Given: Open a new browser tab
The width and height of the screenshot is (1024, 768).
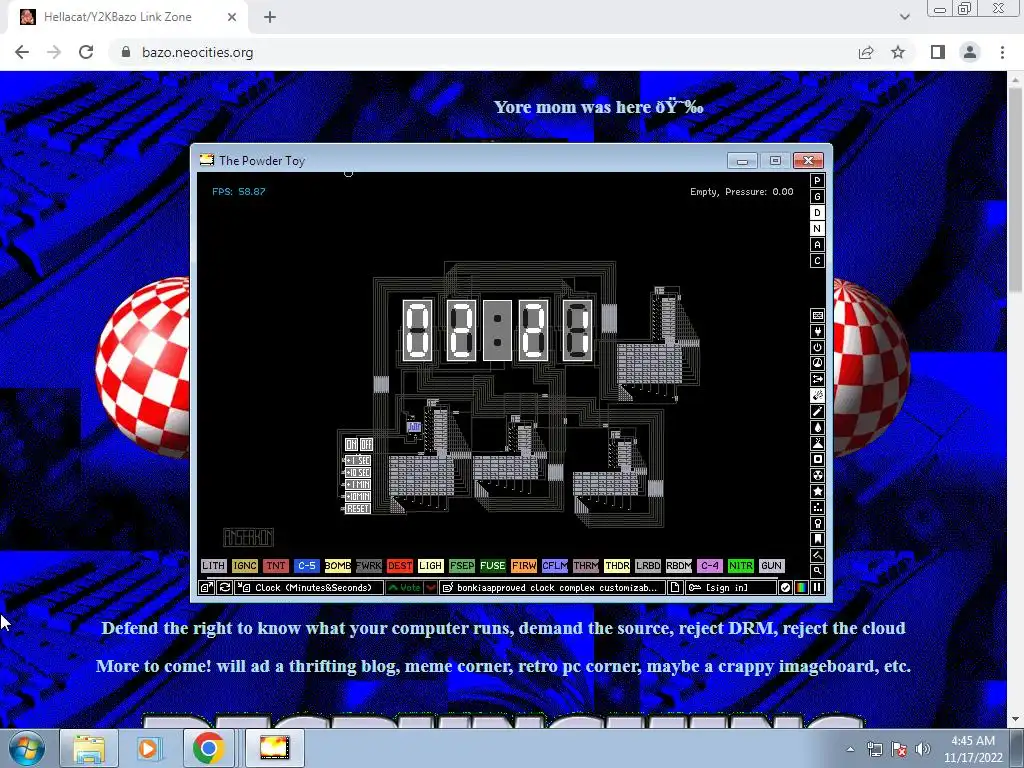Looking at the screenshot, I should click(270, 17).
